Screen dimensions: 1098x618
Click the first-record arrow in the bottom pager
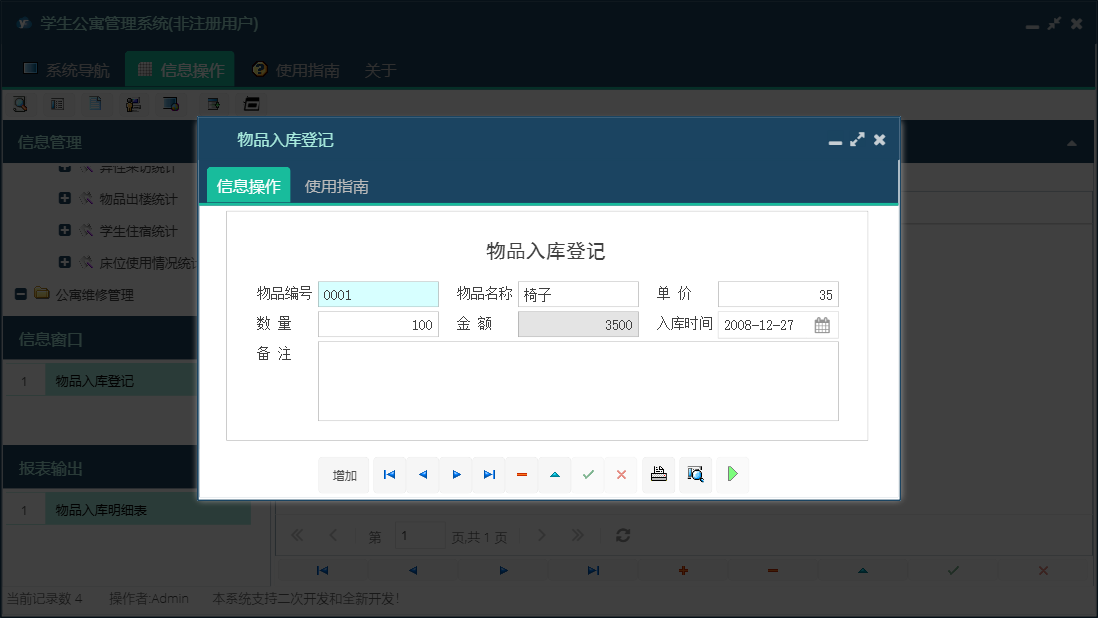pyautogui.click(x=322, y=569)
